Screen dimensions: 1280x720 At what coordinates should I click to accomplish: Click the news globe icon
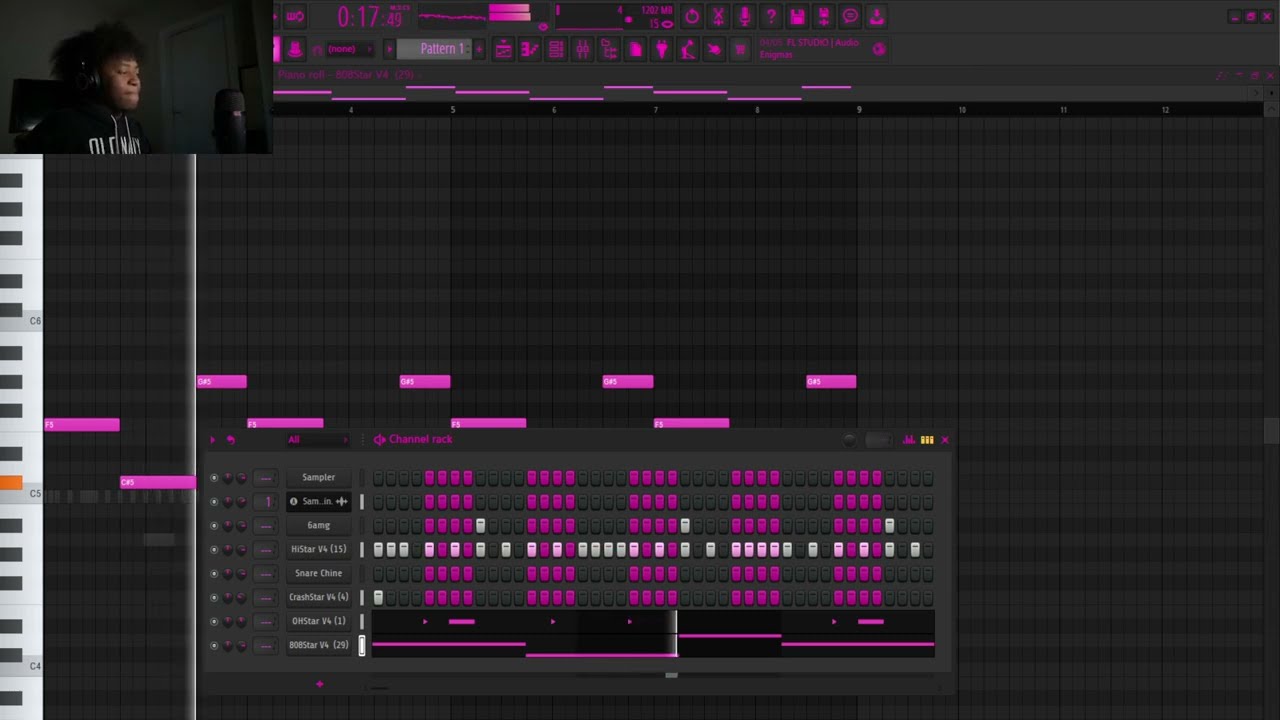879,49
